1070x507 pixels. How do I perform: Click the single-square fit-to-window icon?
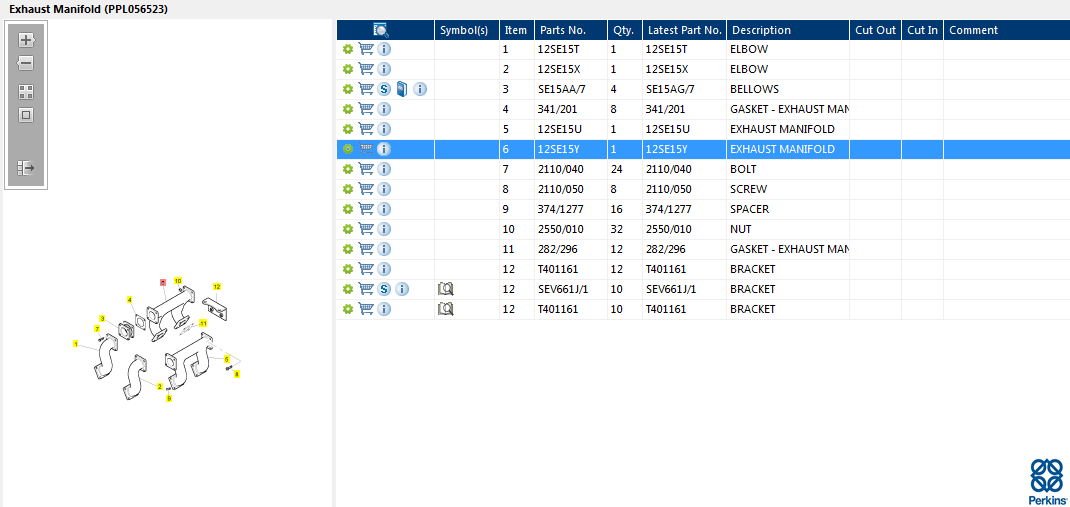[x=26, y=115]
